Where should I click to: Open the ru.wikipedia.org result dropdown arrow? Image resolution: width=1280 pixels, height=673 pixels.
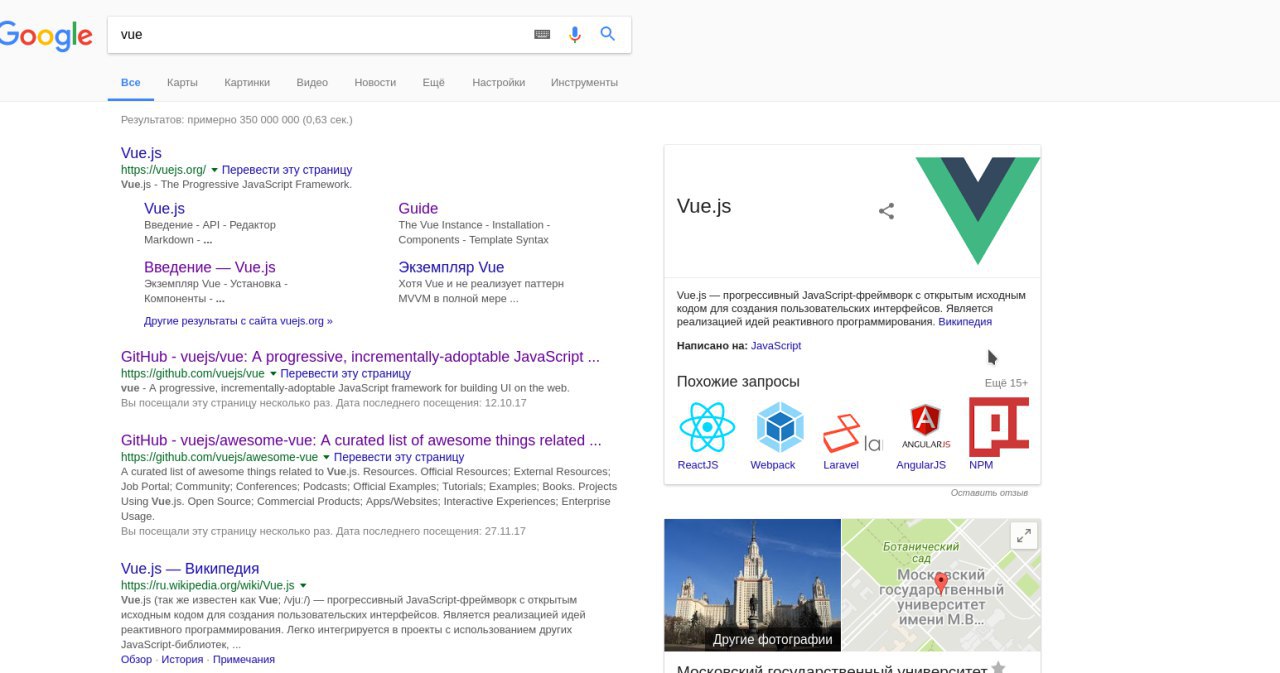[303, 586]
